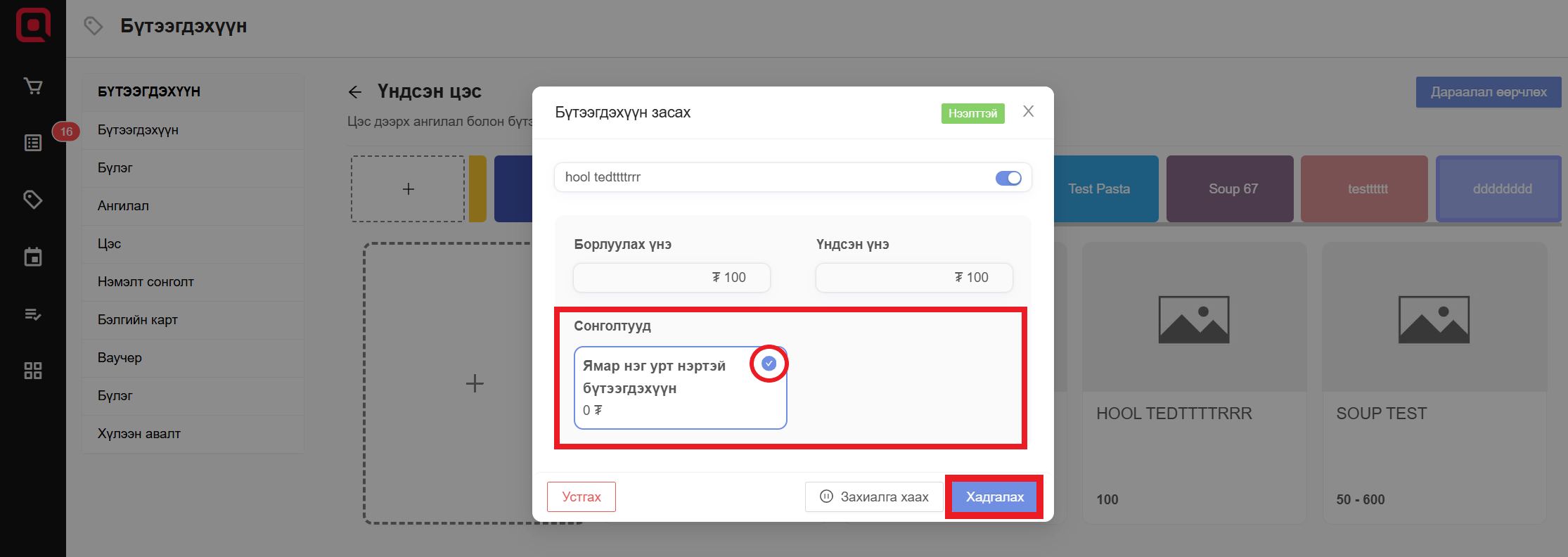Viewport: 1568px width, 557px height.
Task: Click the back arrow beside Үндсэн цэс
Action: tap(355, 92)
